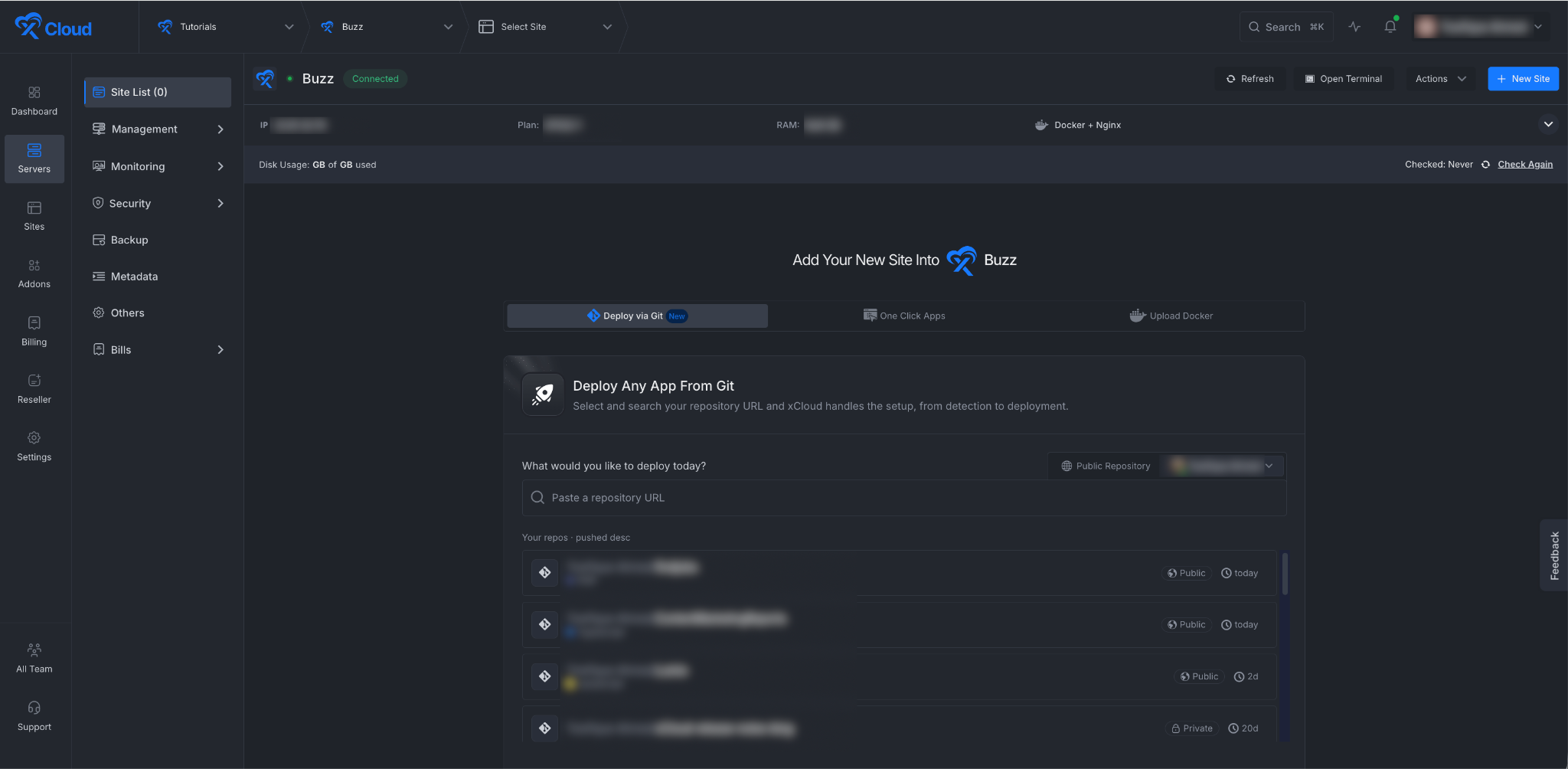This screenshot has width=1568, height=769.
Task: Open the git account dropdown beside Public Repository
Action: click(1222, 466)
